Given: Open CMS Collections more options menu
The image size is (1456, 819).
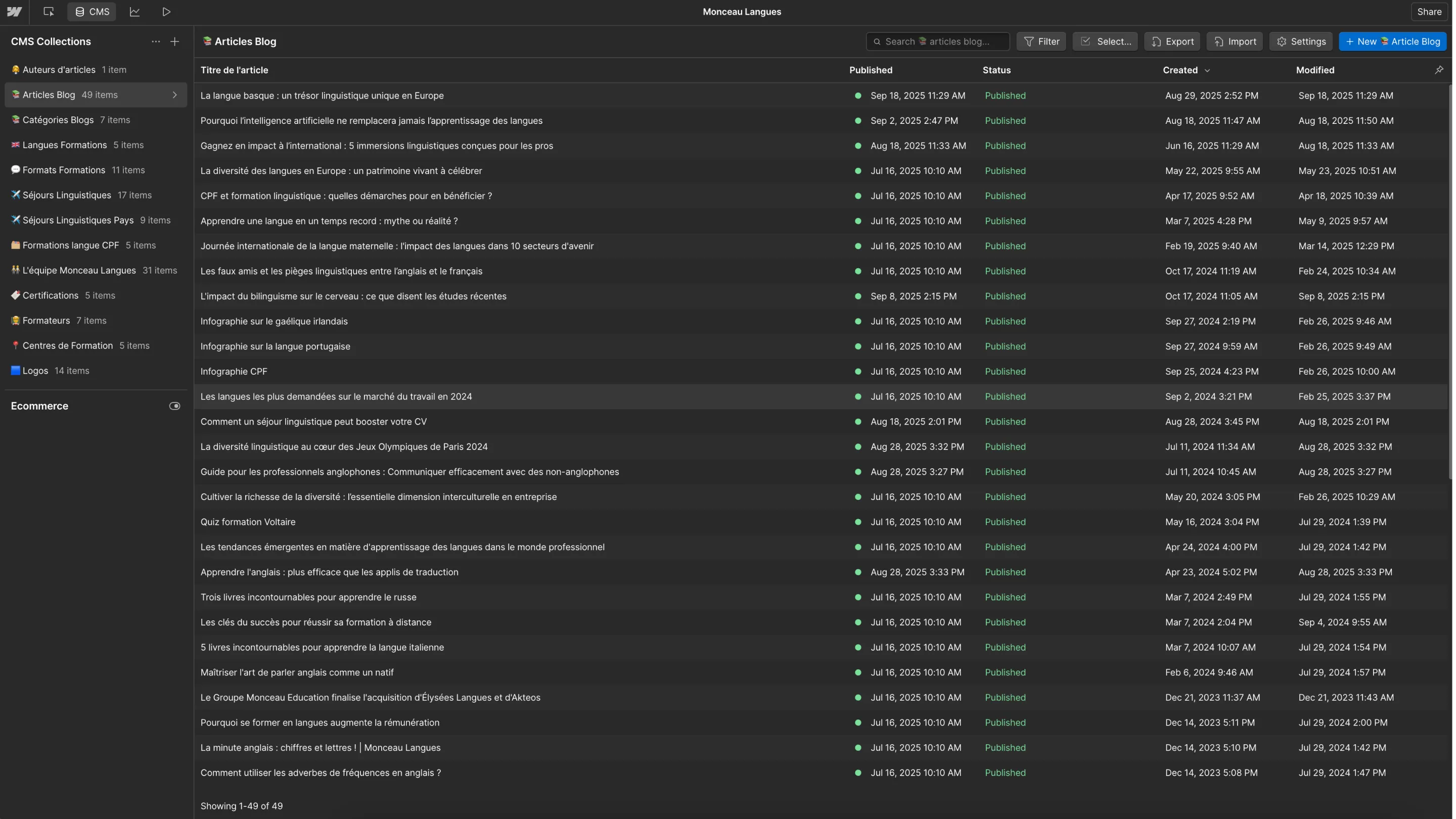Looking at the screenshot, I should tap(155, 42).
